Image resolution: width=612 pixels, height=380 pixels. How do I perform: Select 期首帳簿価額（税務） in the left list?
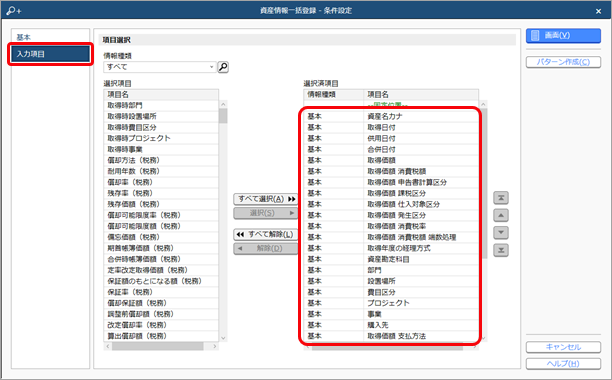[x=161, y=248]
